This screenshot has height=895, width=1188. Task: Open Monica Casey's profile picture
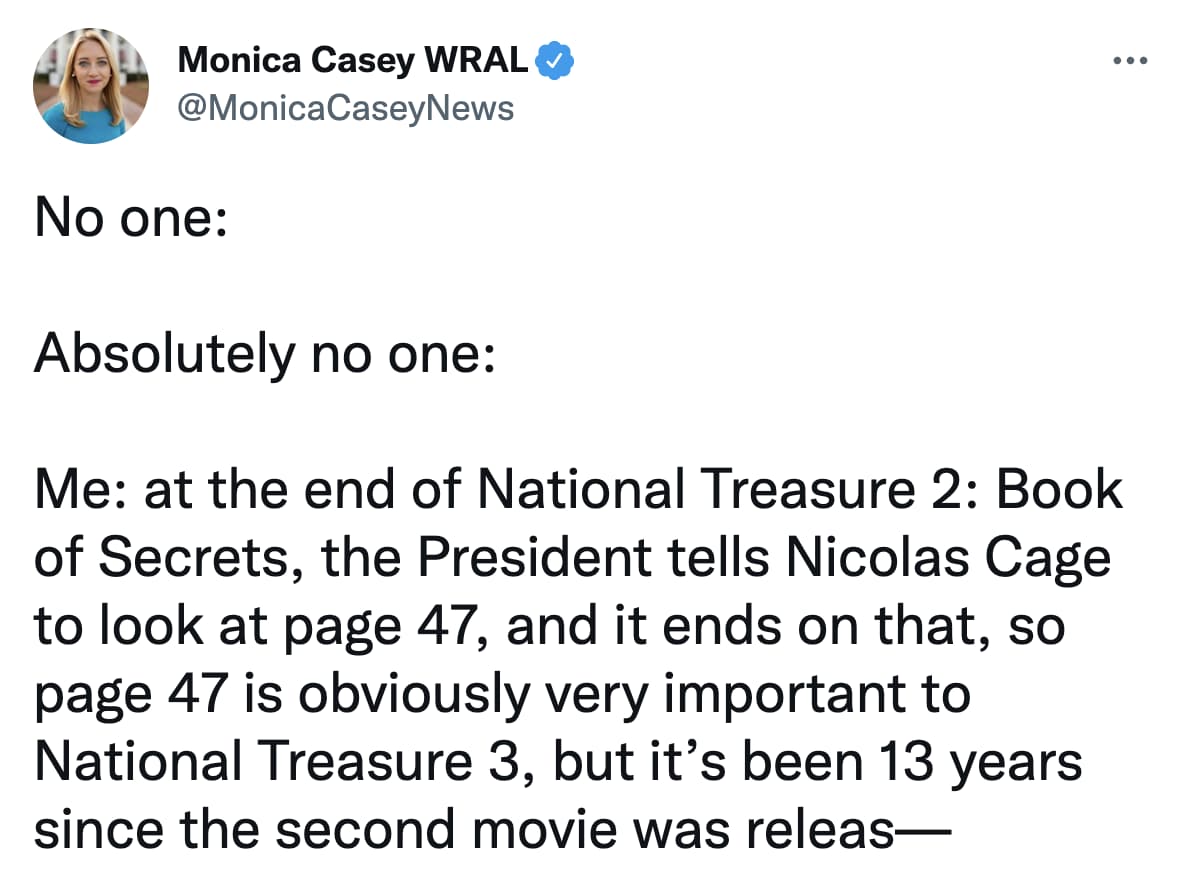[x=92, y=87]
